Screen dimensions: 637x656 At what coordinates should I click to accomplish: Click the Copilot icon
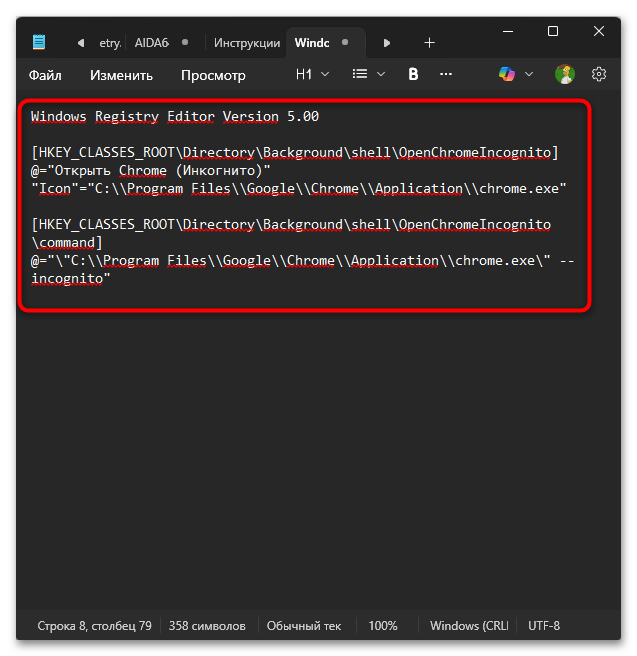[x=507, y=74]
